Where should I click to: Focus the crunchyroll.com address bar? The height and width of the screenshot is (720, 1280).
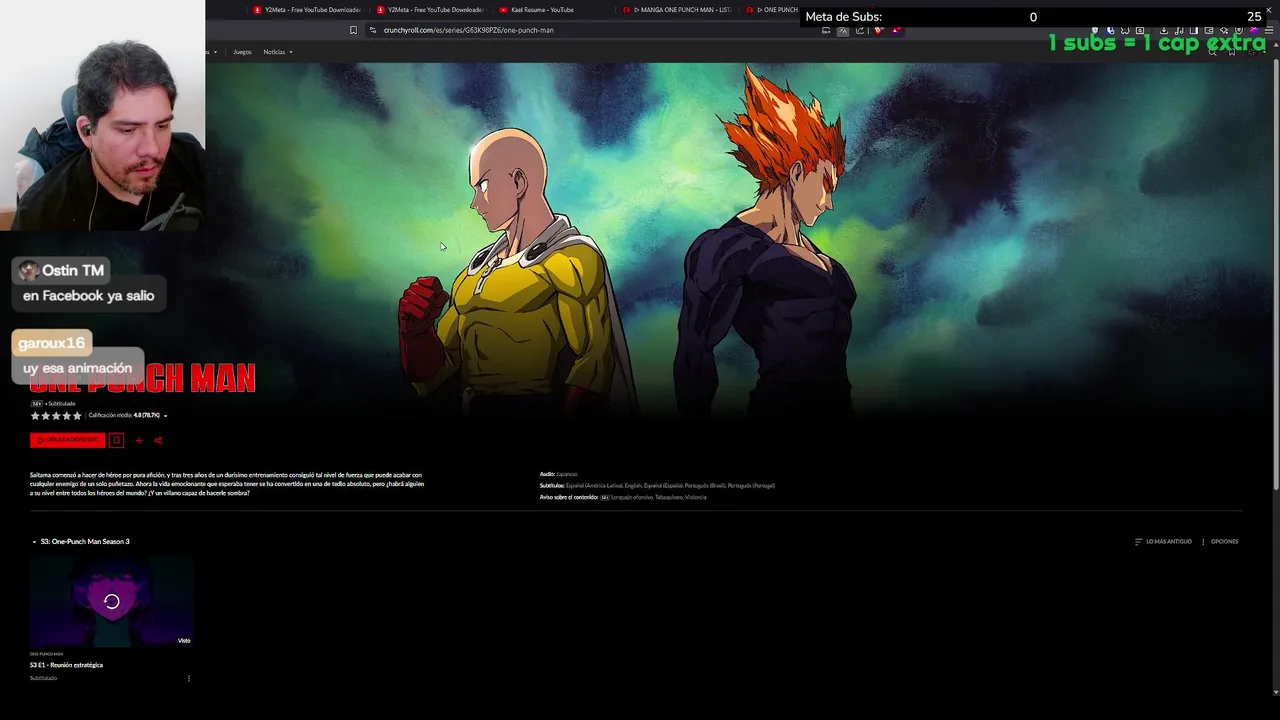[590, 30]
